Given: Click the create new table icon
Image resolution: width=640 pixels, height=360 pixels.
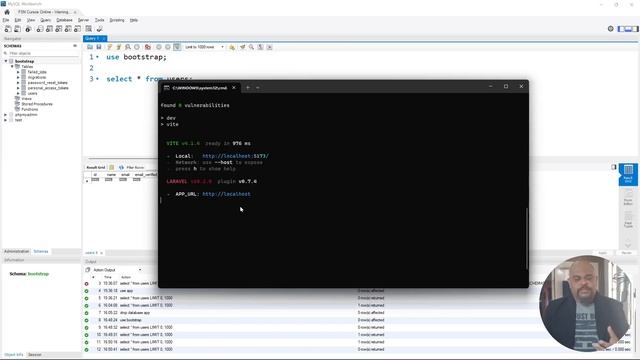Looking at the screenshot, I should point(49,29).
